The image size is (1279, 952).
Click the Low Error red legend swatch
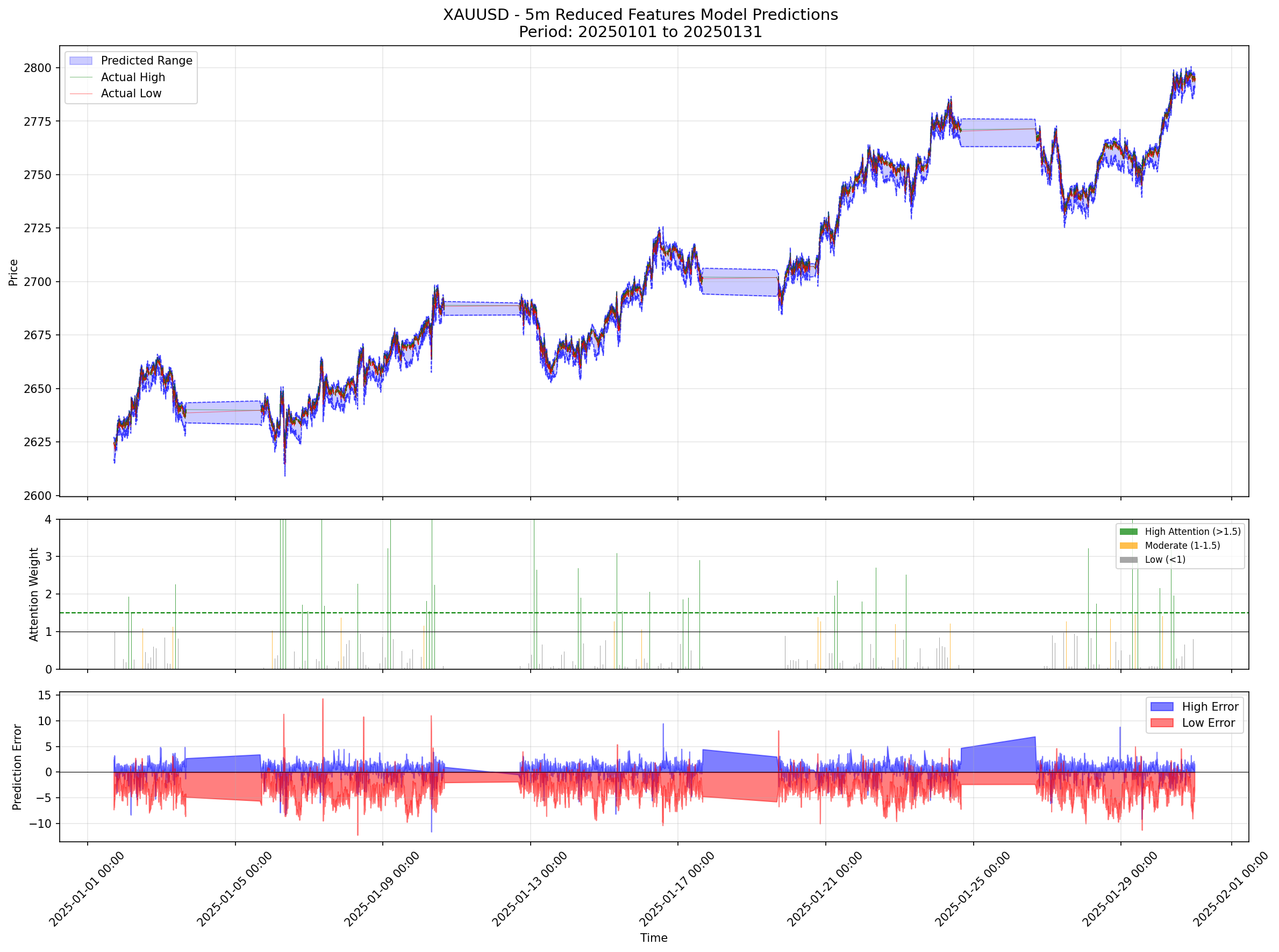(x=1161, y=722)
